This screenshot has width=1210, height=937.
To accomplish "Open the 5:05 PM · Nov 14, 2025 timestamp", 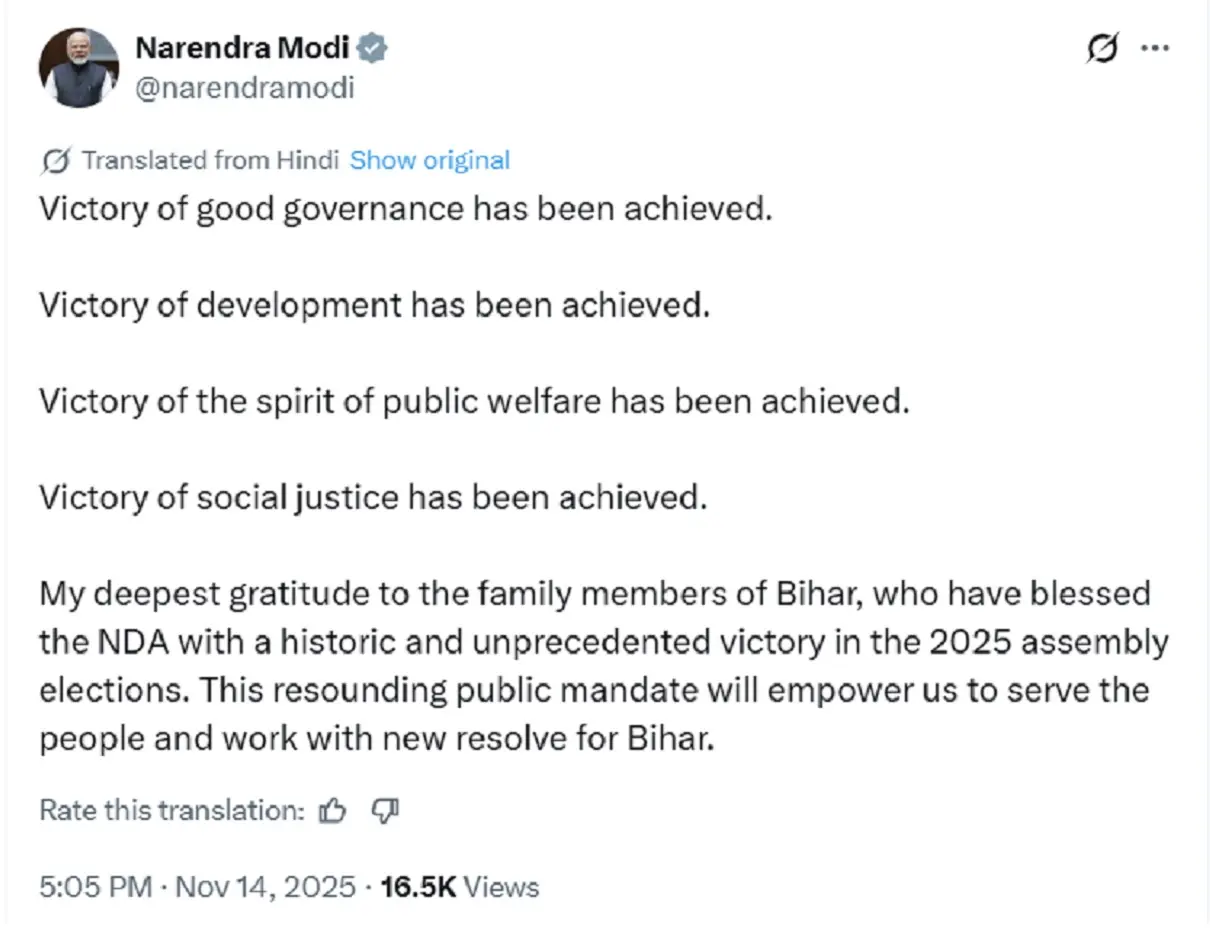I will 197,887.
